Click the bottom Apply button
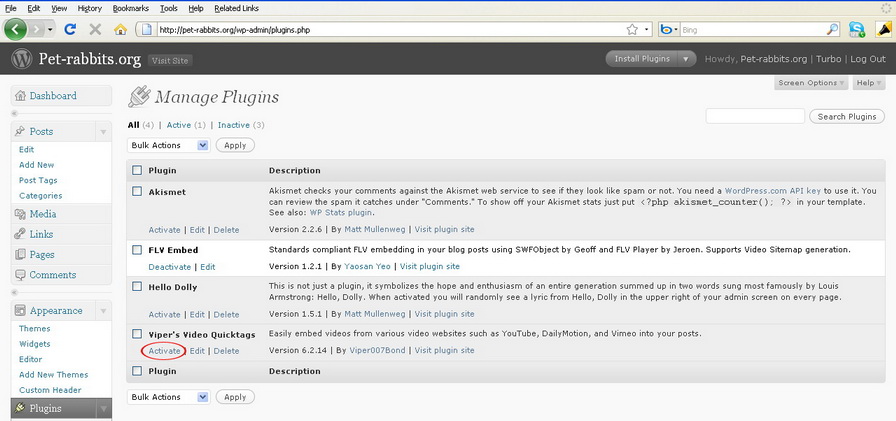The width and height of the screenshot is (896, 421). tap(235, 397)
